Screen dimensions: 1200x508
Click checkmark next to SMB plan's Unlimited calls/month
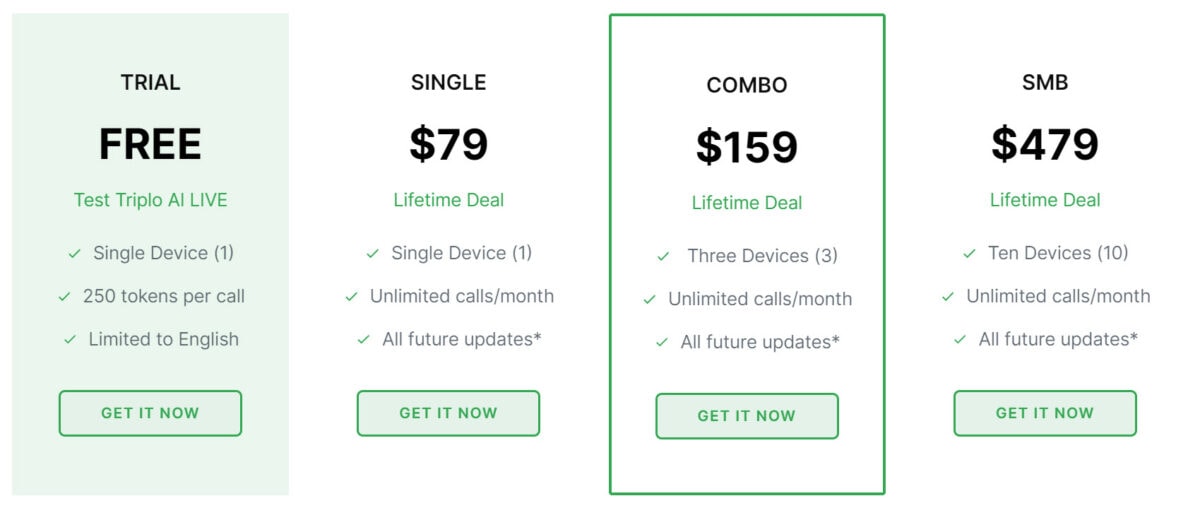click(947, 297)
